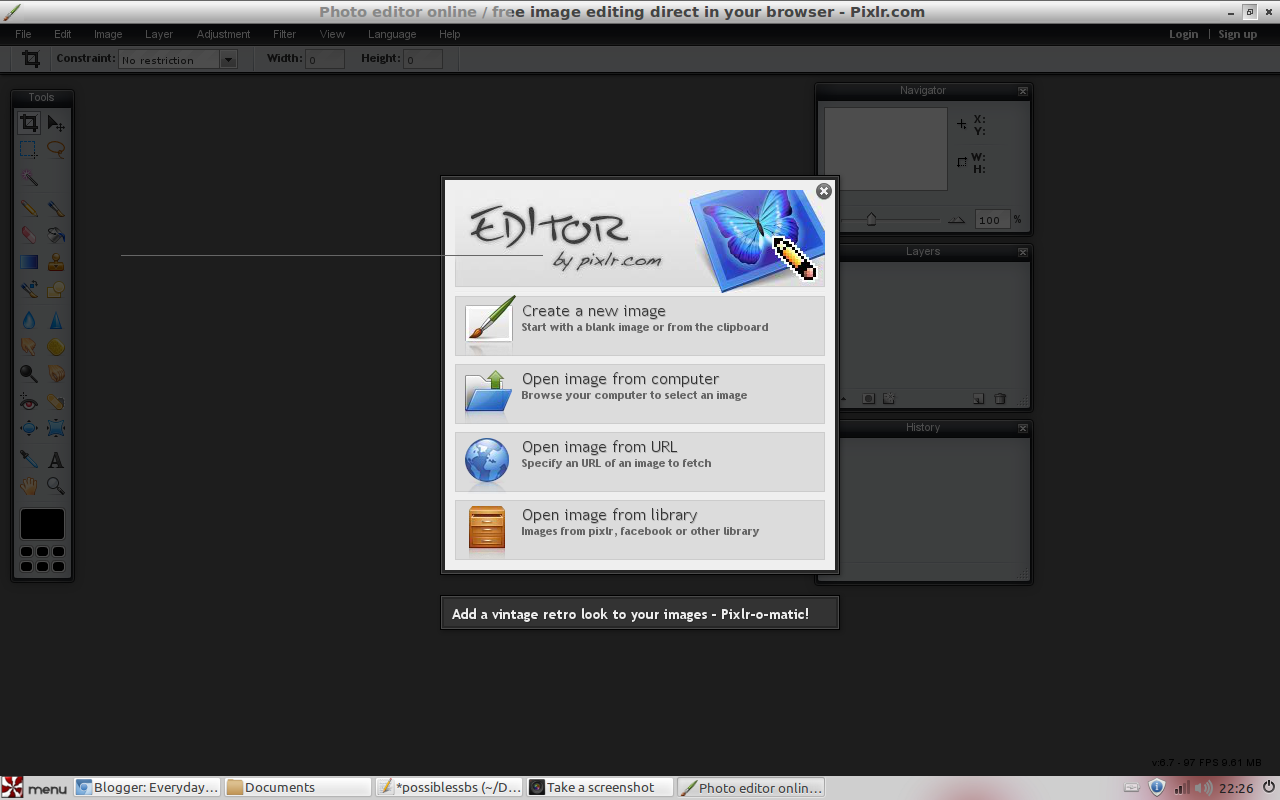1280x800 pixels.
Task: Choose Open image from library
Action: click(x=640, y=529)
